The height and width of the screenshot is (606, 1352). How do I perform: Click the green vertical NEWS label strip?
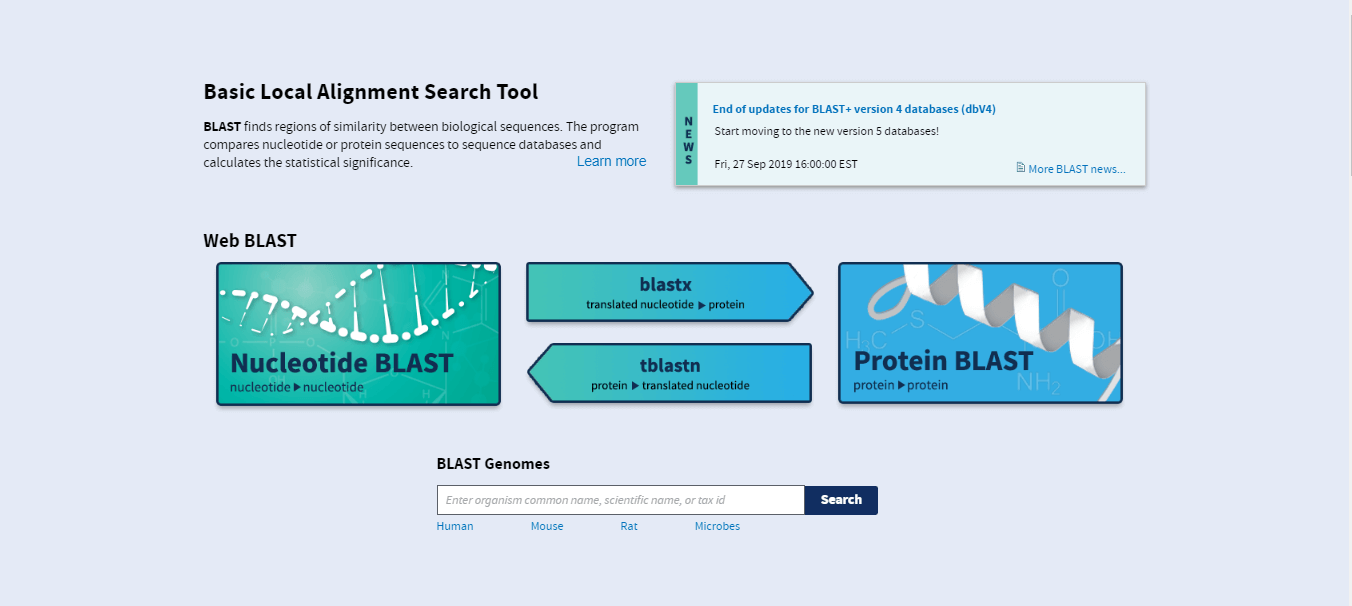click(687, 134)
